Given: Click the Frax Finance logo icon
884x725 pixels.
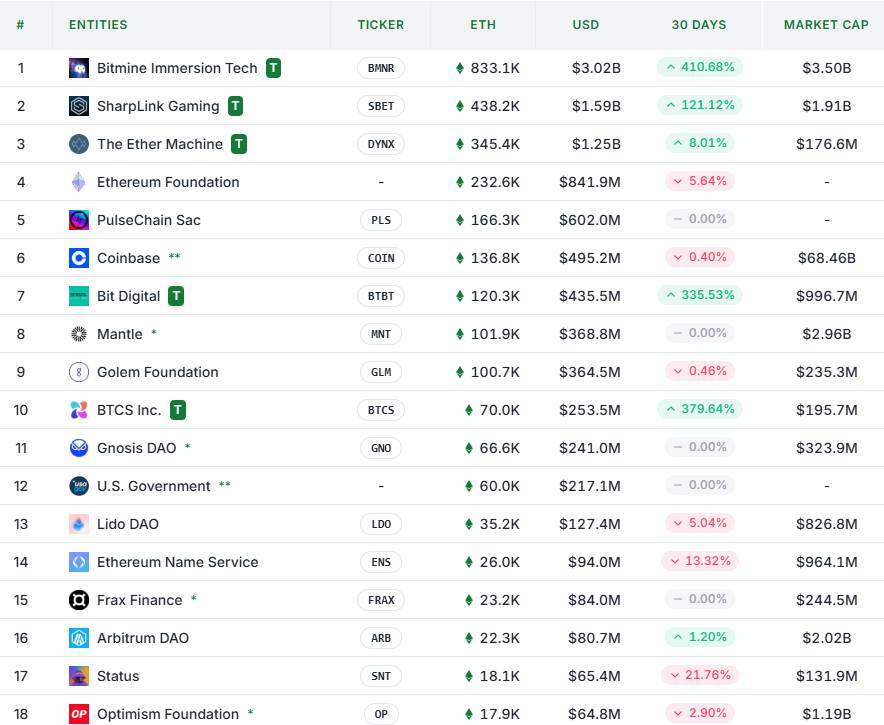Looking at the screenshot, I should point(79,600).
